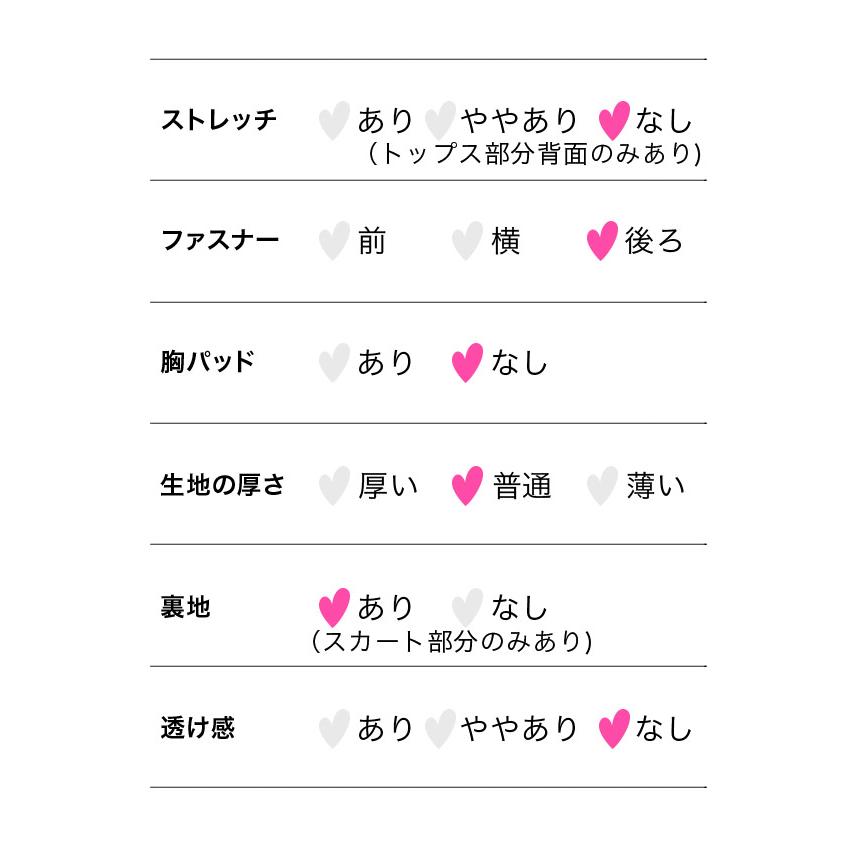Select the pink heart for 生地の厚さ 普通

coord(467,486)
